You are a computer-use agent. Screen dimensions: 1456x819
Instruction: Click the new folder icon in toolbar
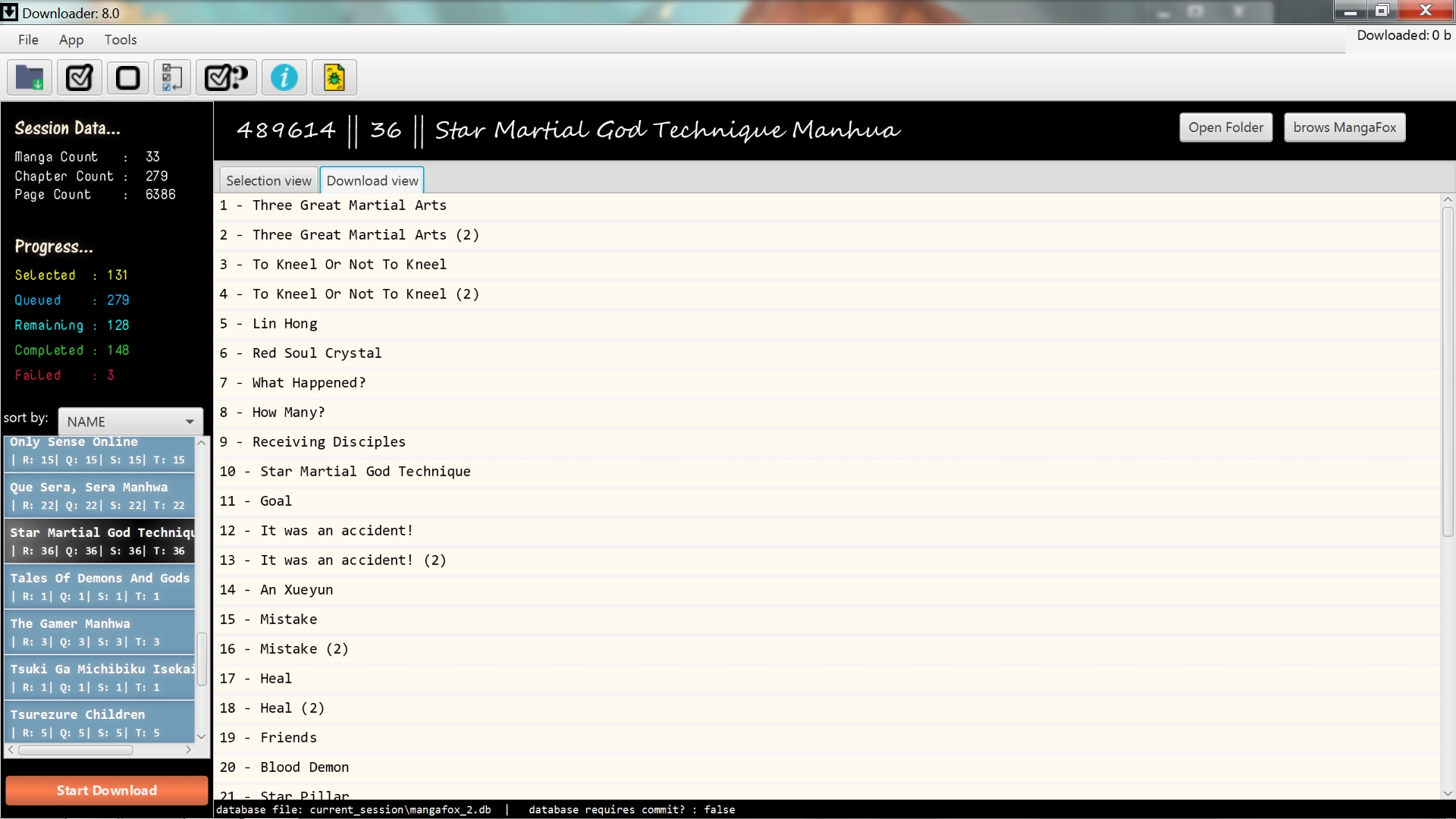pos(29,77)
